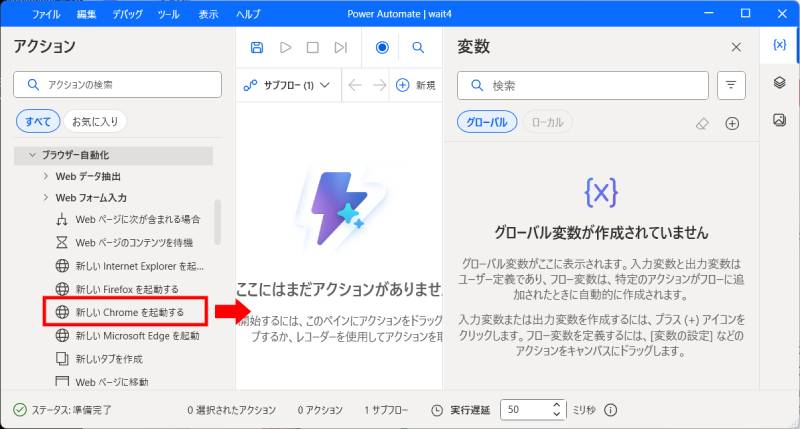Viewport: 800px width, 429px height.
Task: Start the recorder with the circle icon
Action: (382, 47)
